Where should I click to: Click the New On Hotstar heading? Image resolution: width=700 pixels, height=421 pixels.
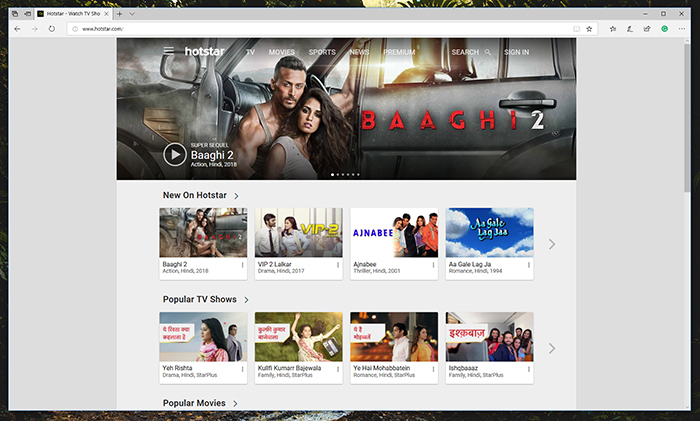tap(195, 195)
